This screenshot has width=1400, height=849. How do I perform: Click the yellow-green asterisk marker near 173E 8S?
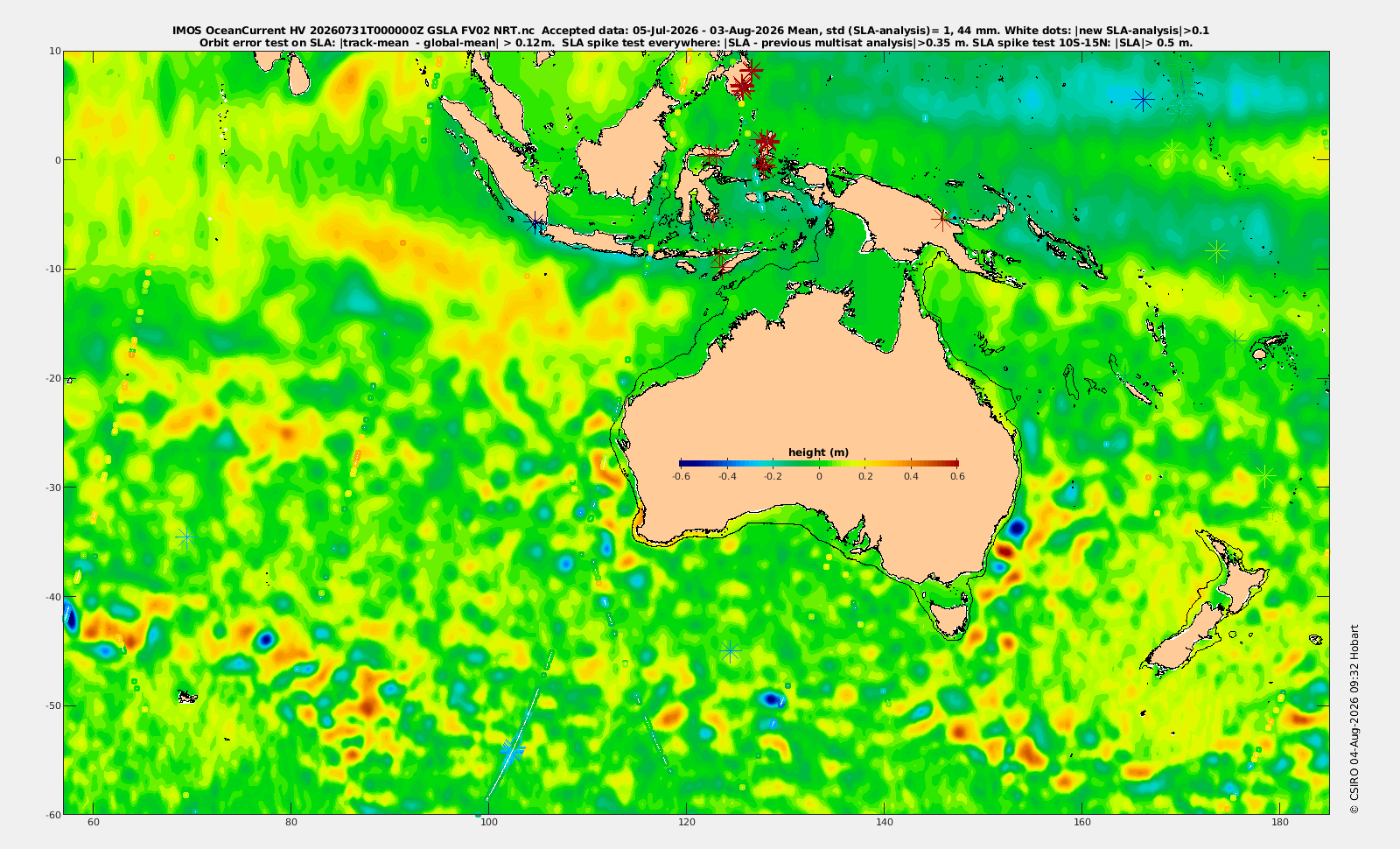(x=1215, y=251)
